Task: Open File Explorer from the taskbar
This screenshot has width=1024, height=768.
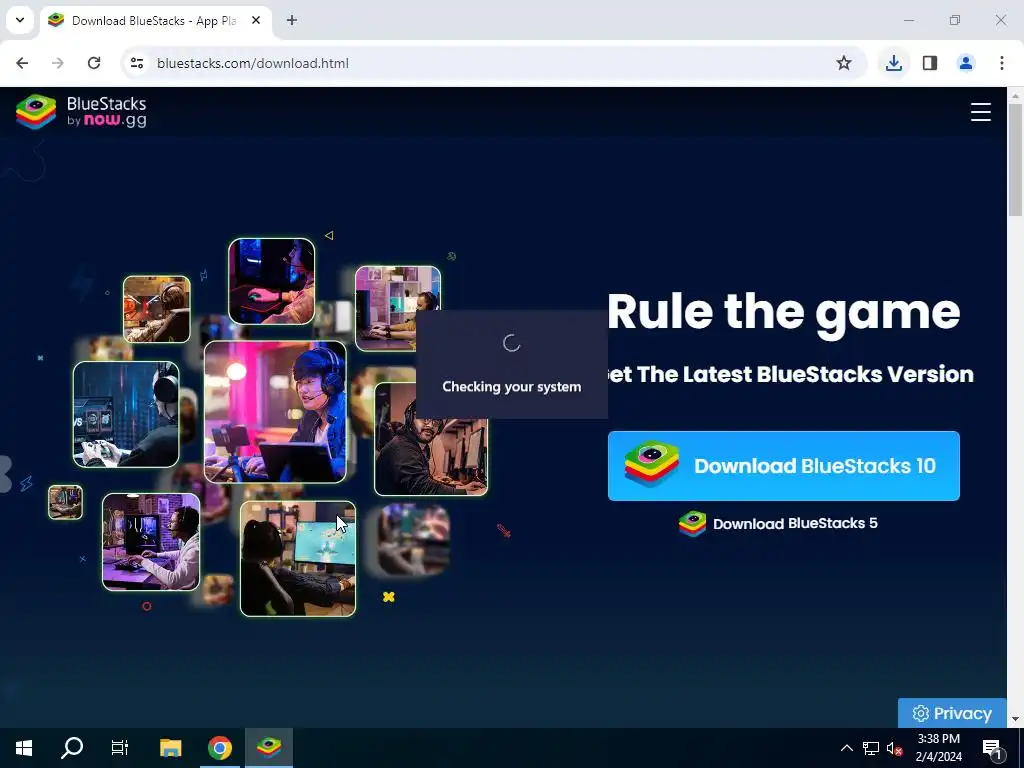Action: (x=170, y=748)
